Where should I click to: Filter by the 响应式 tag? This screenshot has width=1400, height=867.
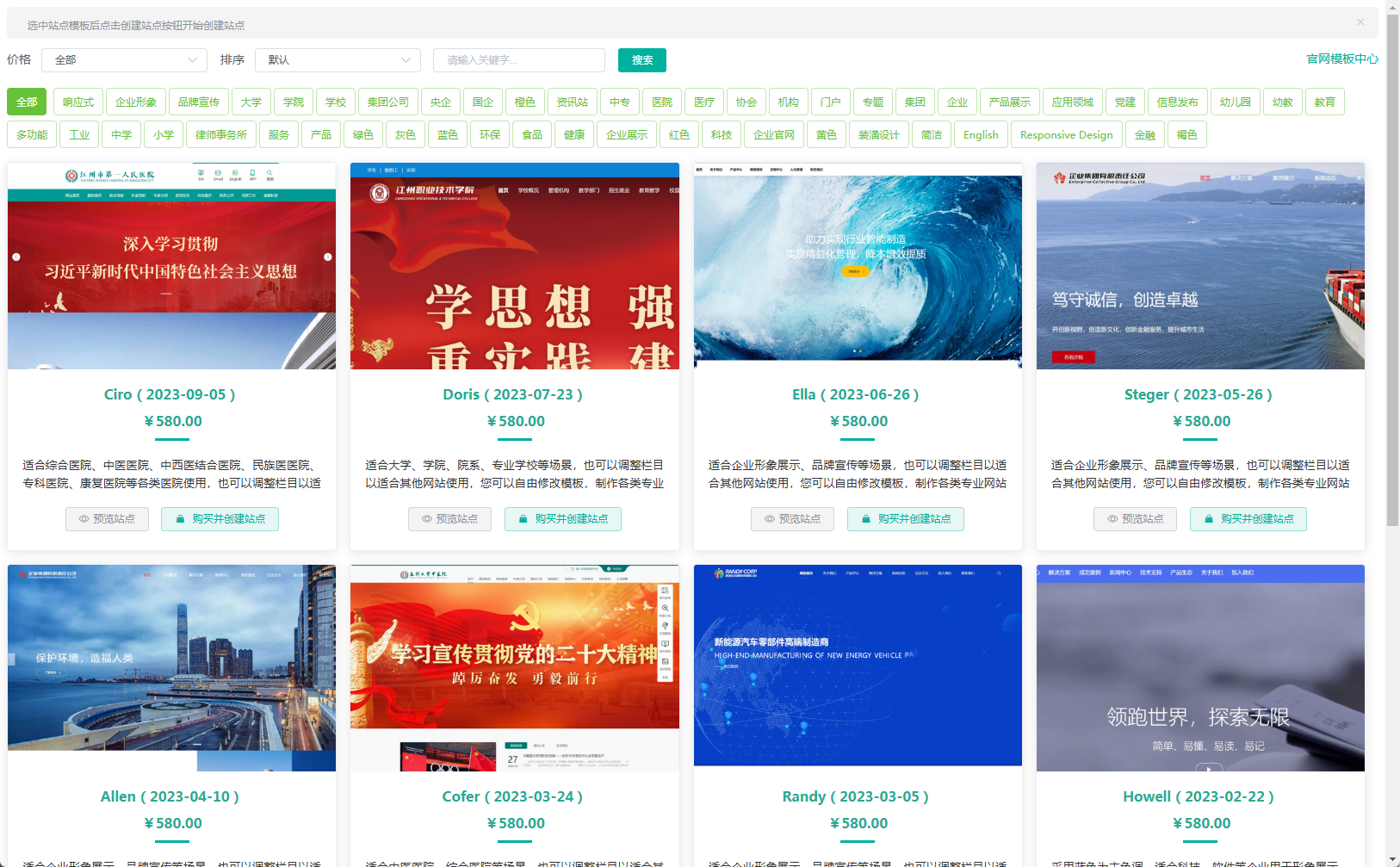click(x=78, y=102)
